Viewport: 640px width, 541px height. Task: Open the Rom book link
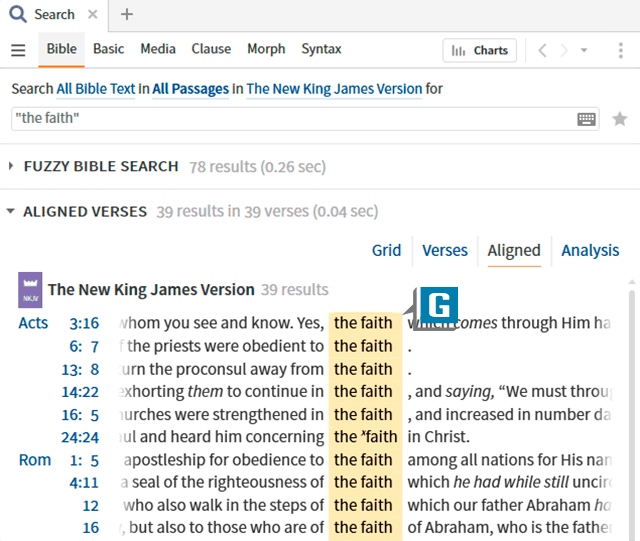click(x=35, y=460)
